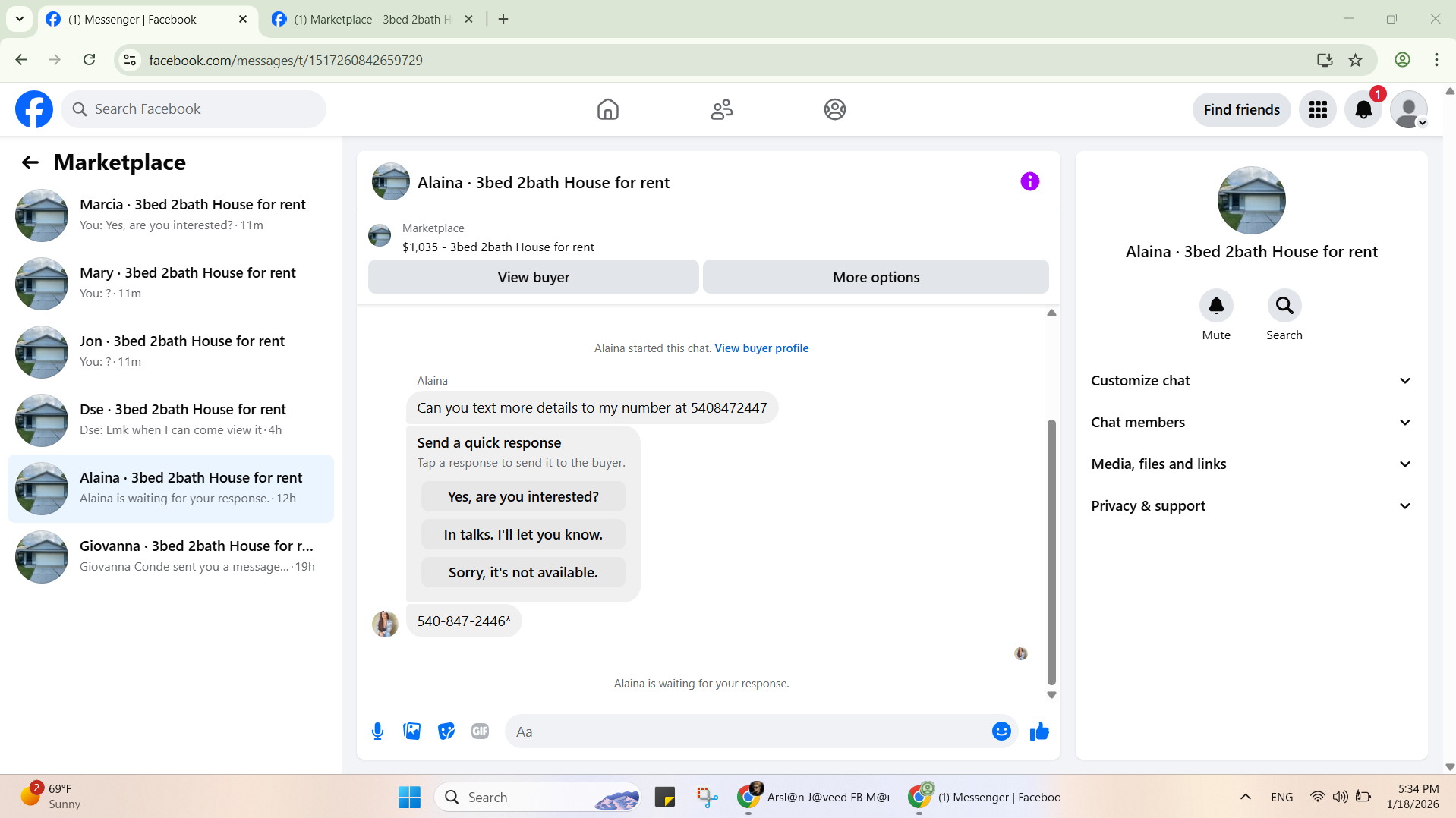Show hidden system tray icons
The image size is (1456, 818).
[x=1245, y=797]
